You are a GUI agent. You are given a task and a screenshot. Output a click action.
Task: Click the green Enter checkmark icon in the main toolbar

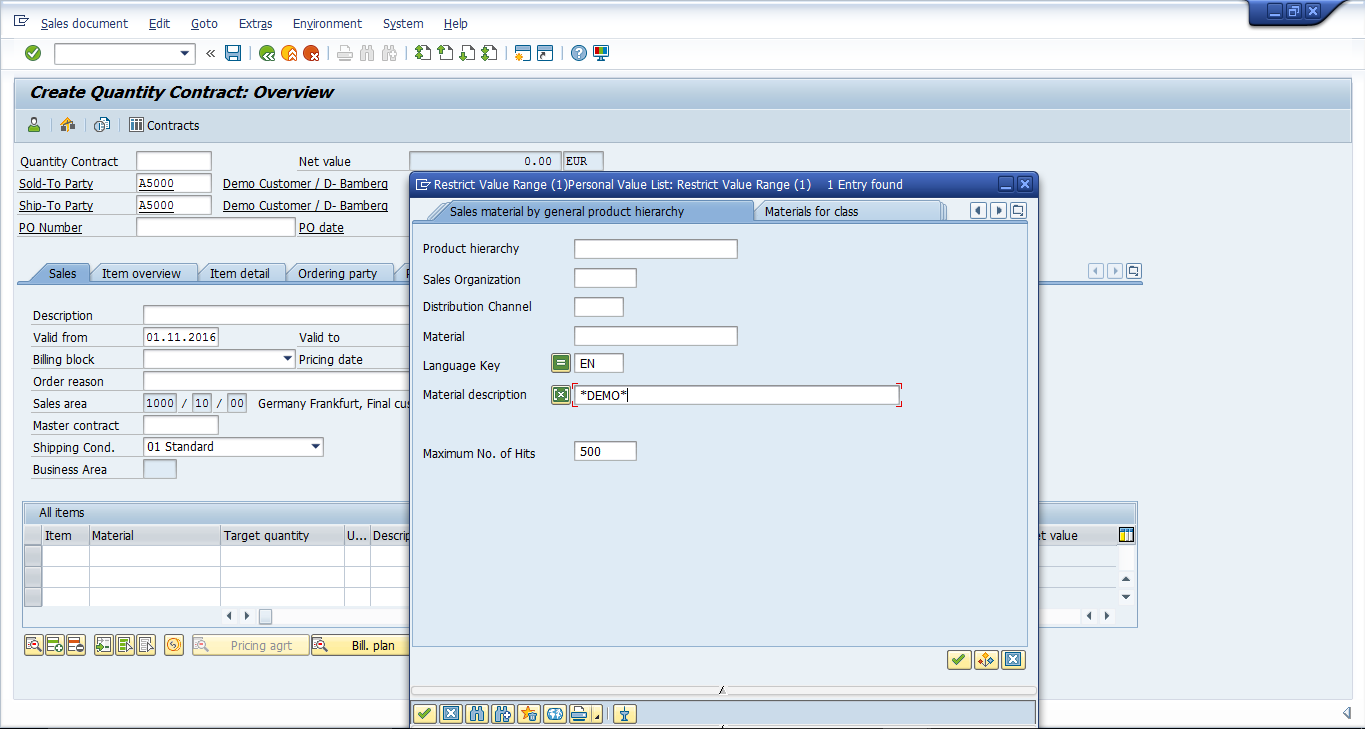click(x=33, y=53)
